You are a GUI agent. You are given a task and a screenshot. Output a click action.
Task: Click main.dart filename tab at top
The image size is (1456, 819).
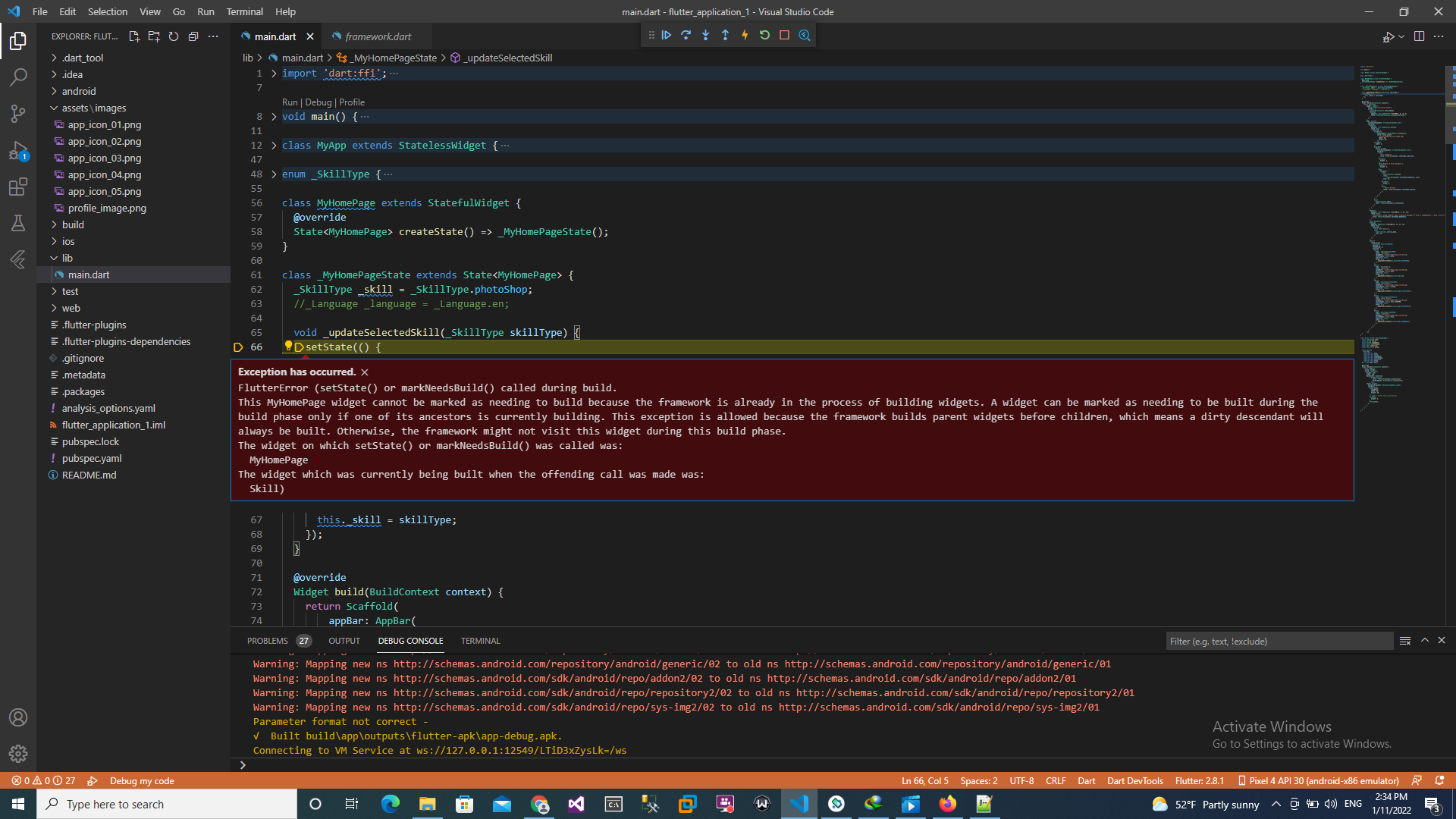[275, 36]
